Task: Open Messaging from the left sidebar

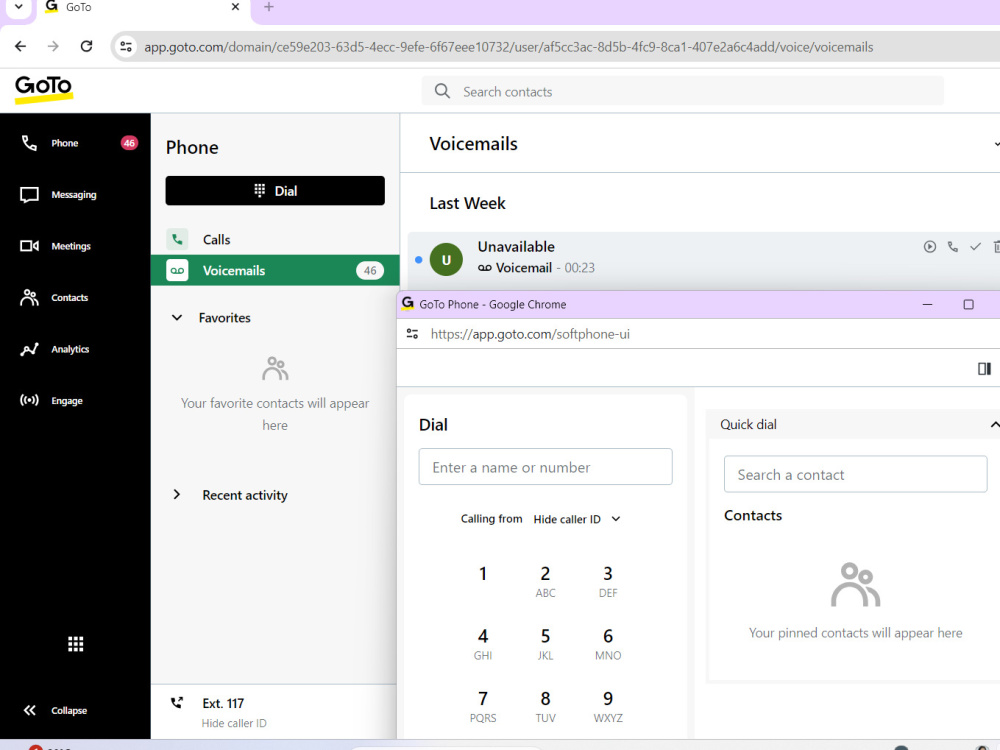Action: [75, 195]
